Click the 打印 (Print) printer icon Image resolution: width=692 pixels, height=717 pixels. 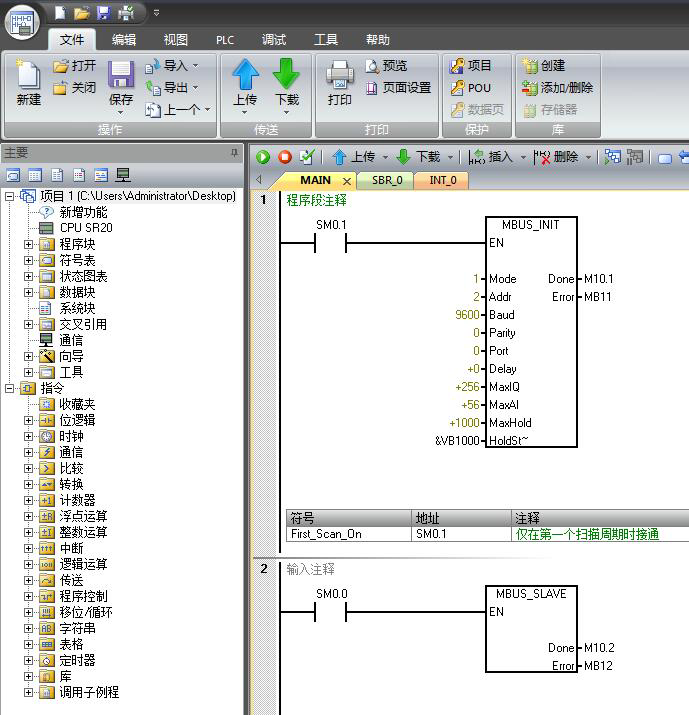point(340,77)
